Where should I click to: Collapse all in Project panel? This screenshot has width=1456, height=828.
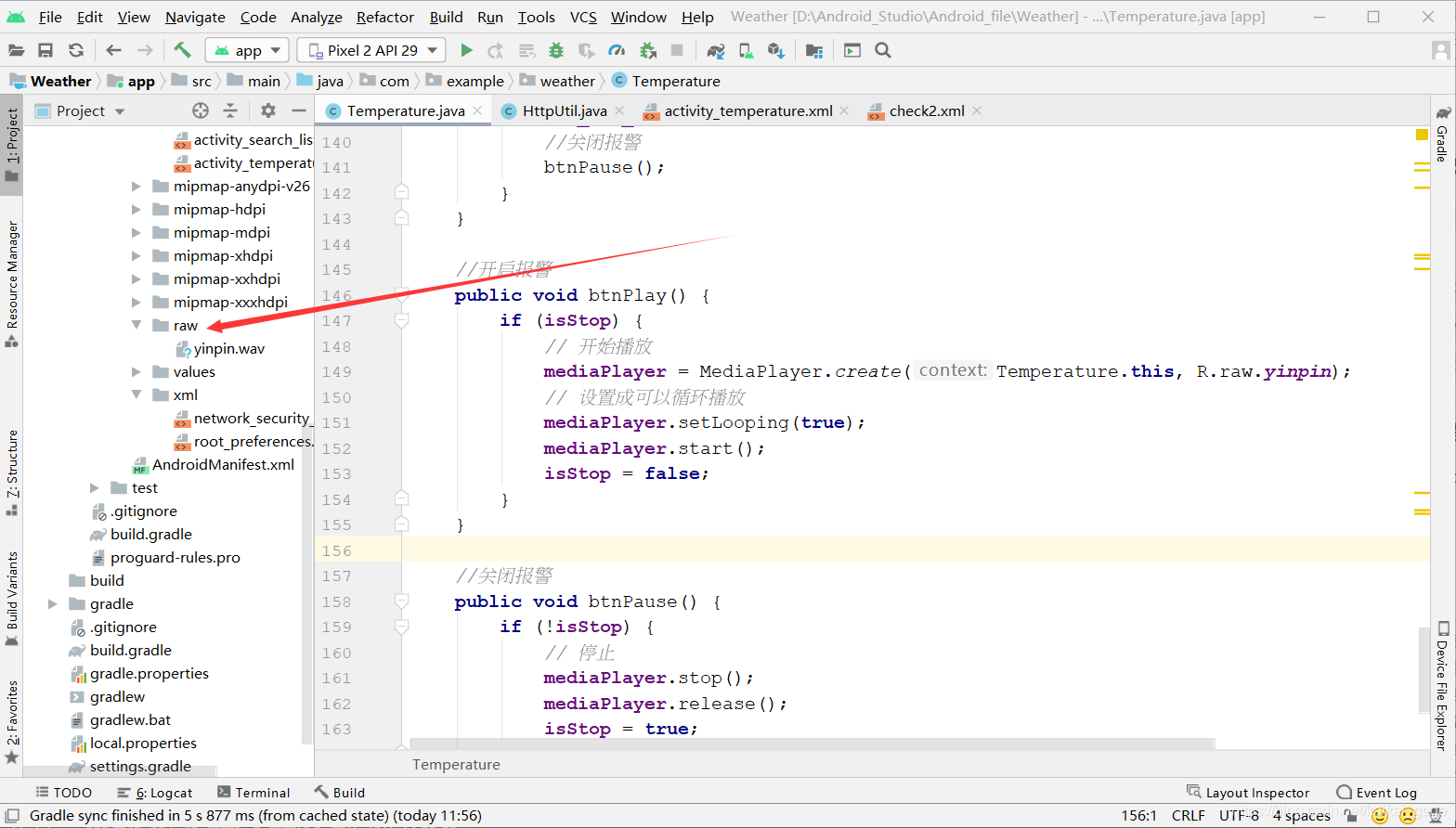230,110
